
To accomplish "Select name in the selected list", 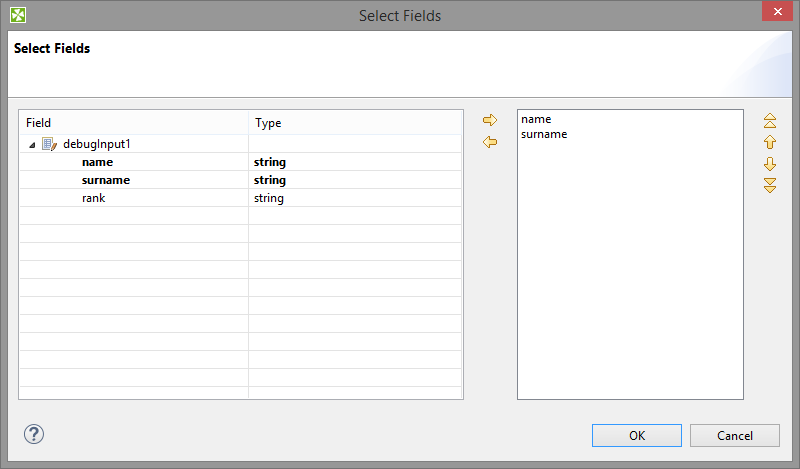I will [x=536, y=119].
